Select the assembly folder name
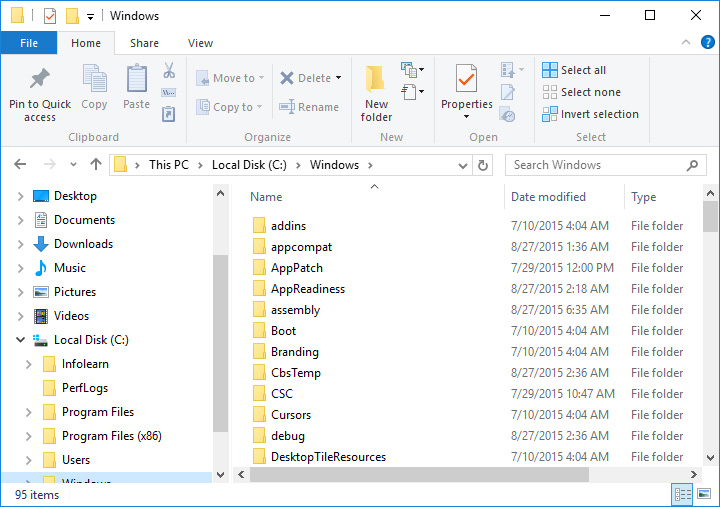 295,310
